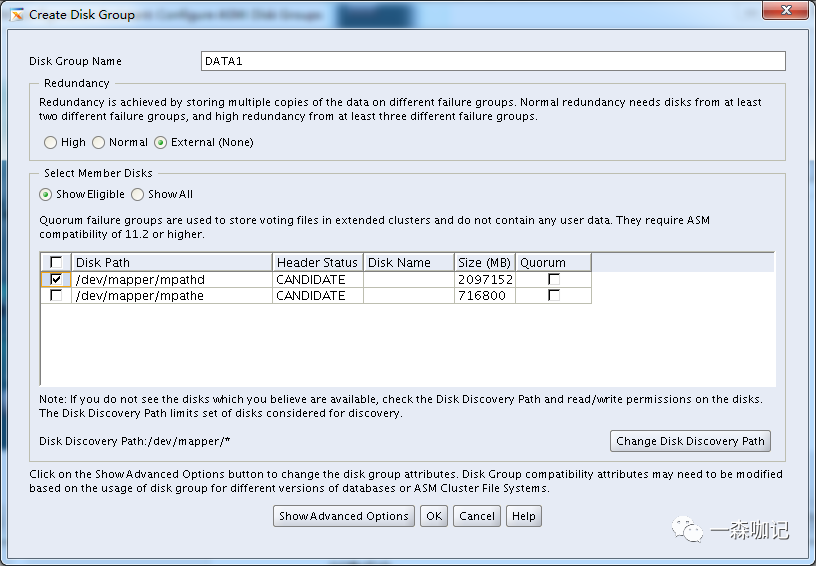Click the 716800 size cell
Screen dimensions: 816x566
click(484, 295)
